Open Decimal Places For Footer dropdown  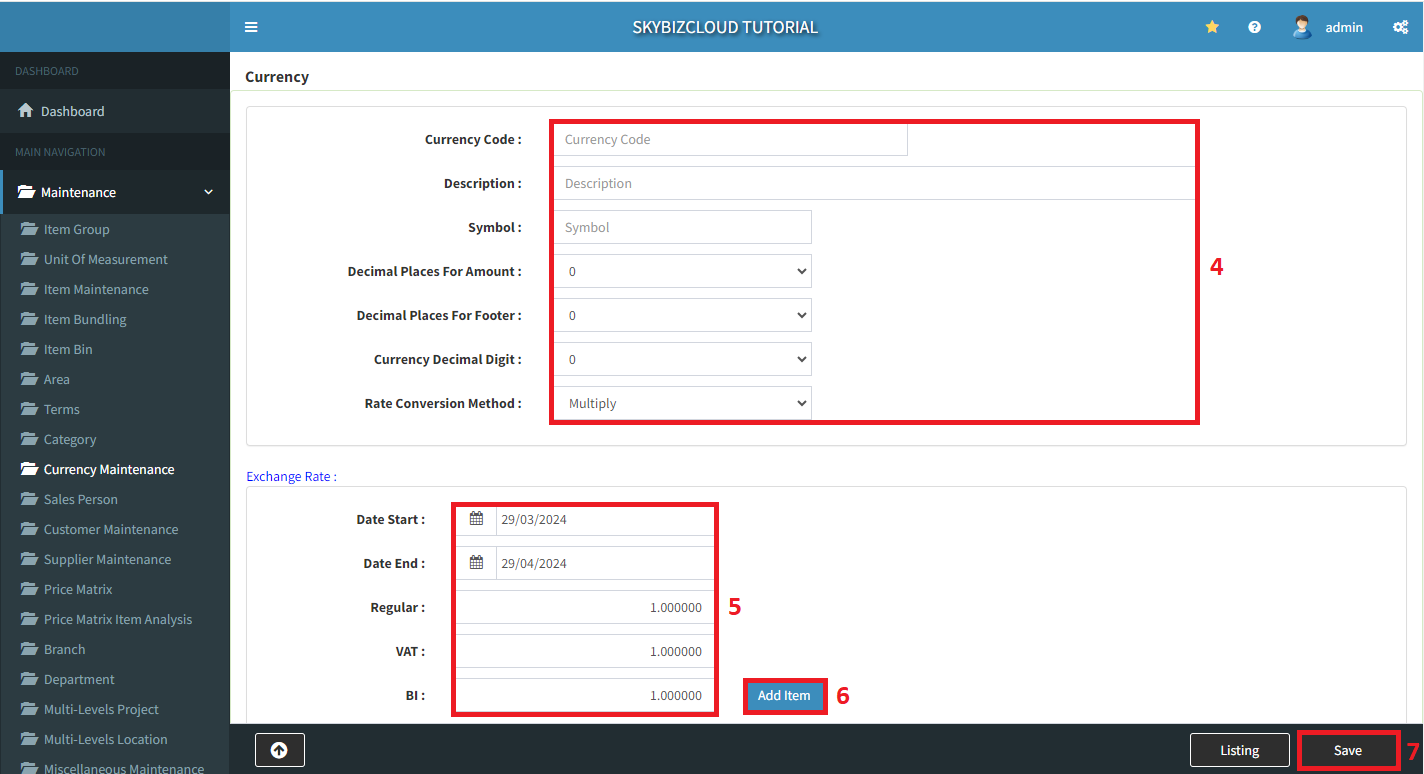click(x=683, y=315)
